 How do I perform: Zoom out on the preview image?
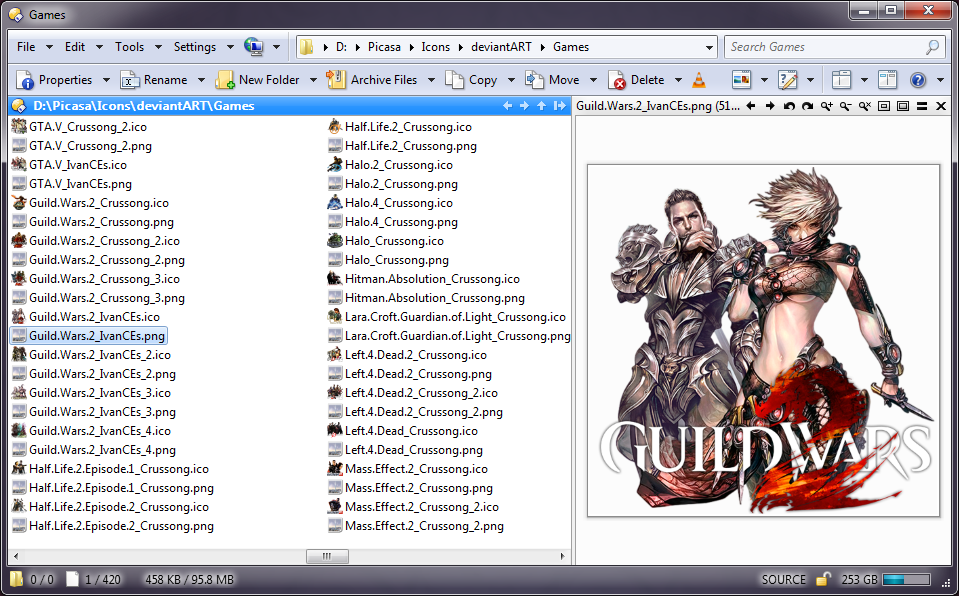845,106
